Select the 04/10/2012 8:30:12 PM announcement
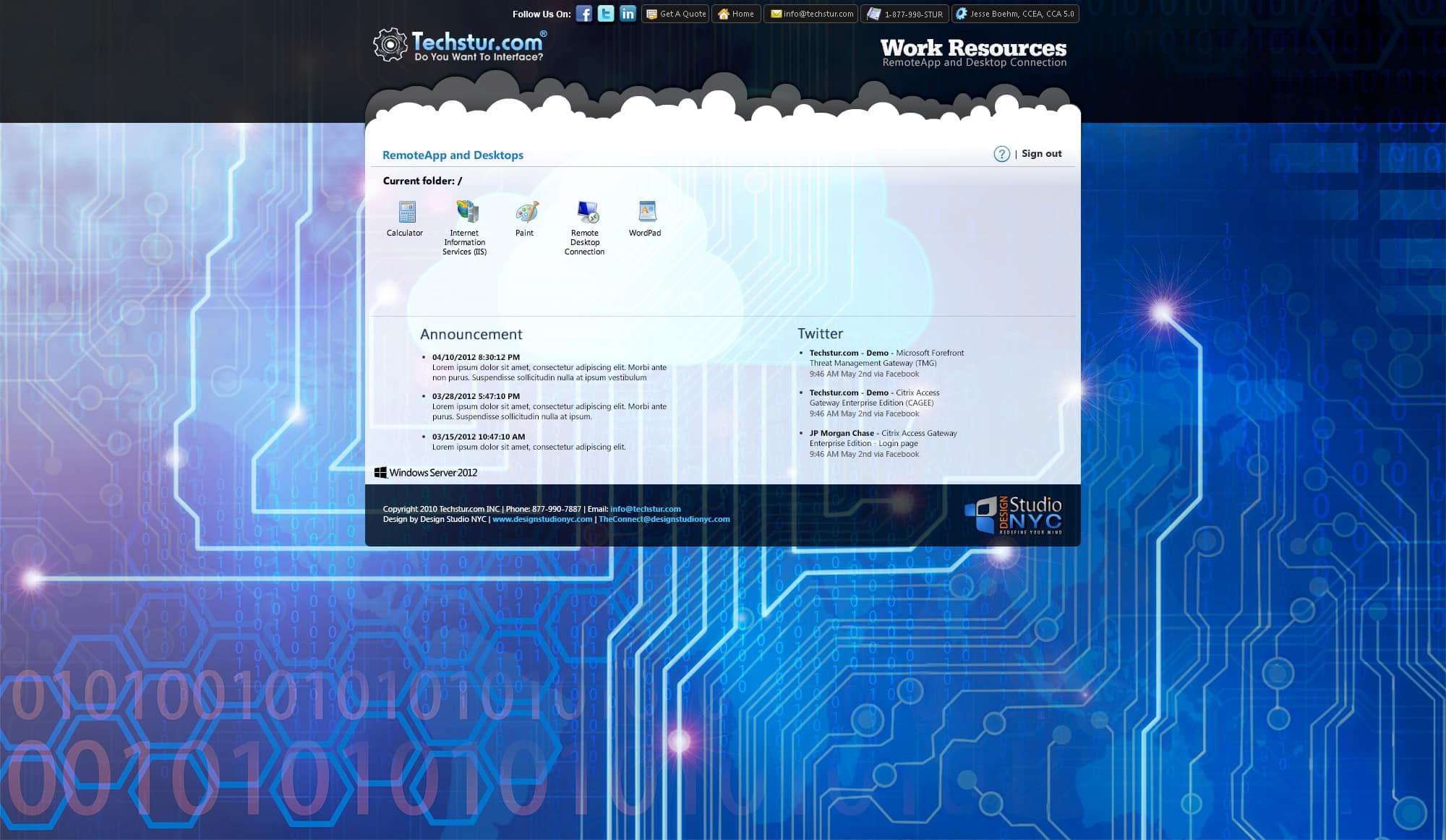Viewport: 1446px width, 840px height. (549, 367)
